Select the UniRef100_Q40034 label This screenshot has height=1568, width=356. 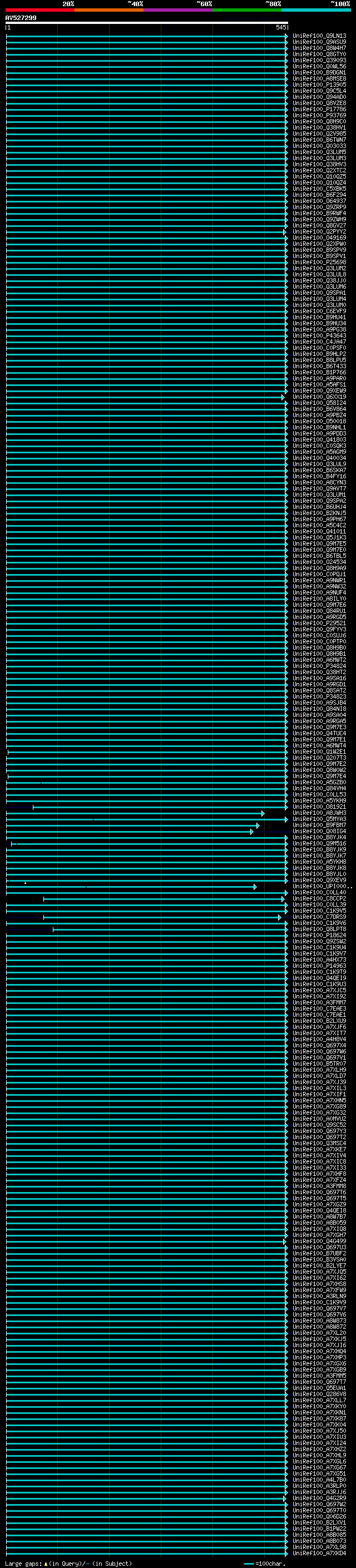click(x=319, y=458)
